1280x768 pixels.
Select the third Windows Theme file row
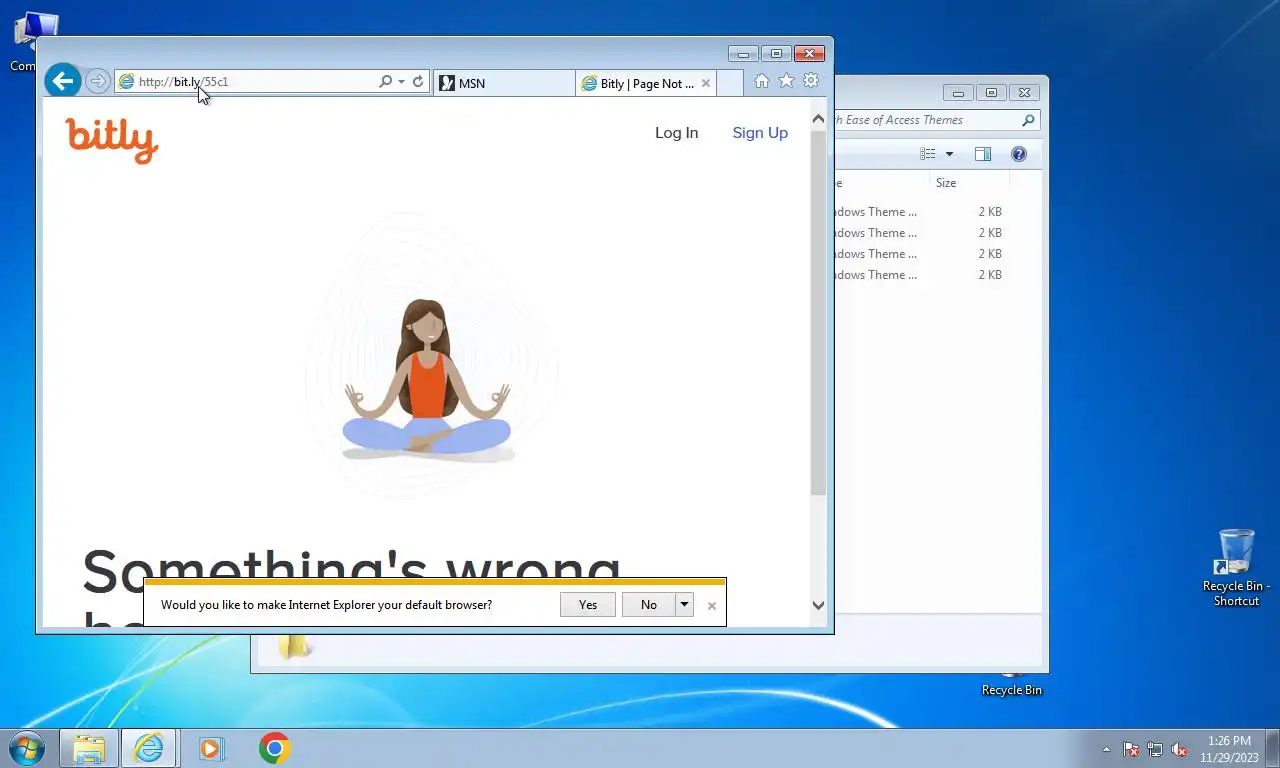(x=920, y=254)
